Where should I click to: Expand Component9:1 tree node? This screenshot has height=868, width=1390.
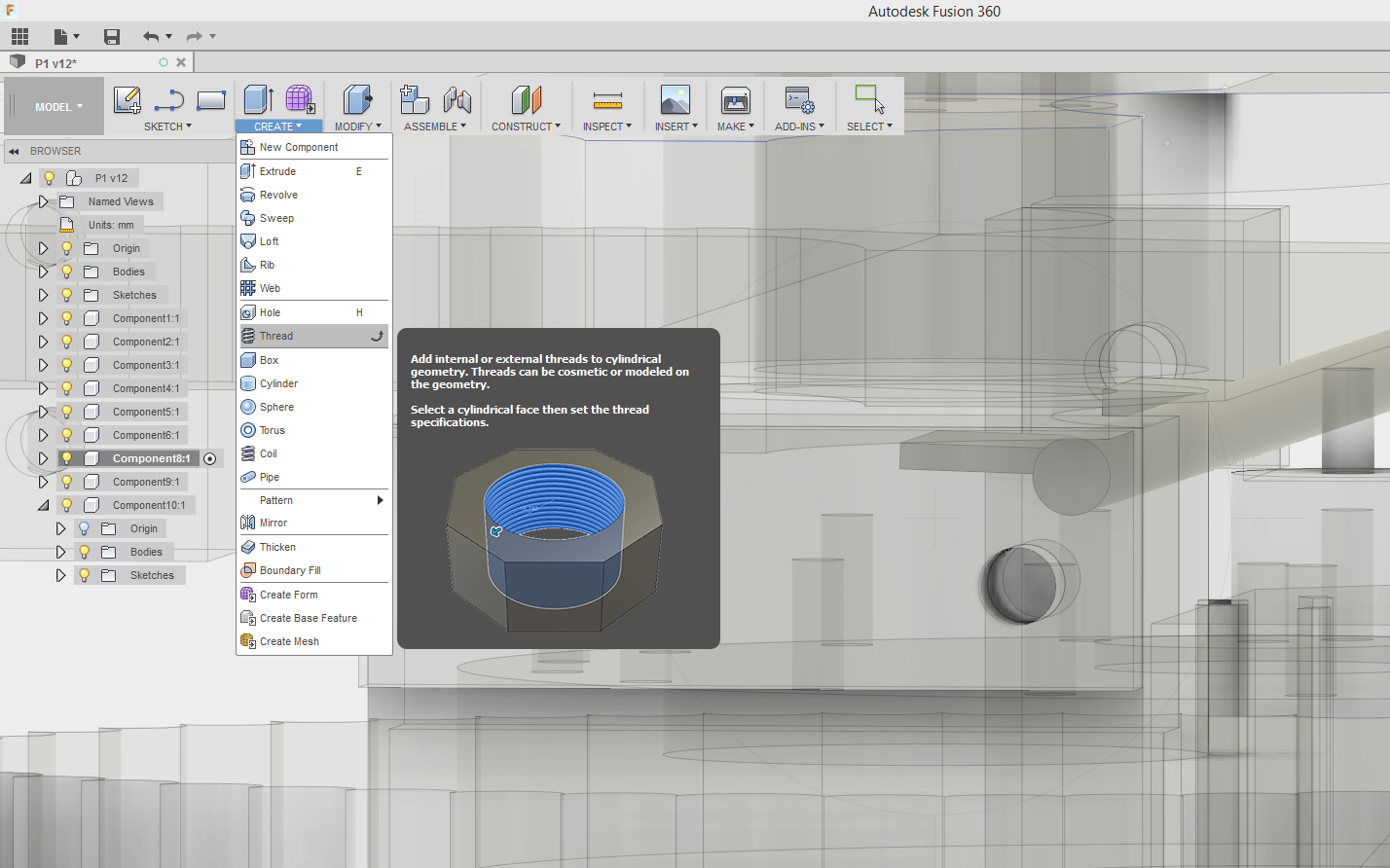[43, 482]
